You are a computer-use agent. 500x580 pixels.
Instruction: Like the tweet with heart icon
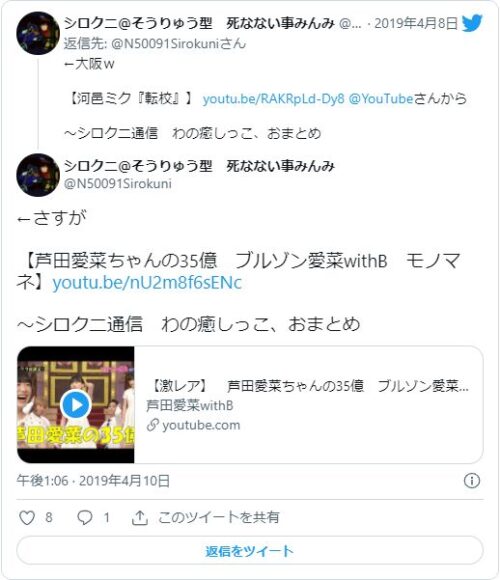[x=27, y=517]
